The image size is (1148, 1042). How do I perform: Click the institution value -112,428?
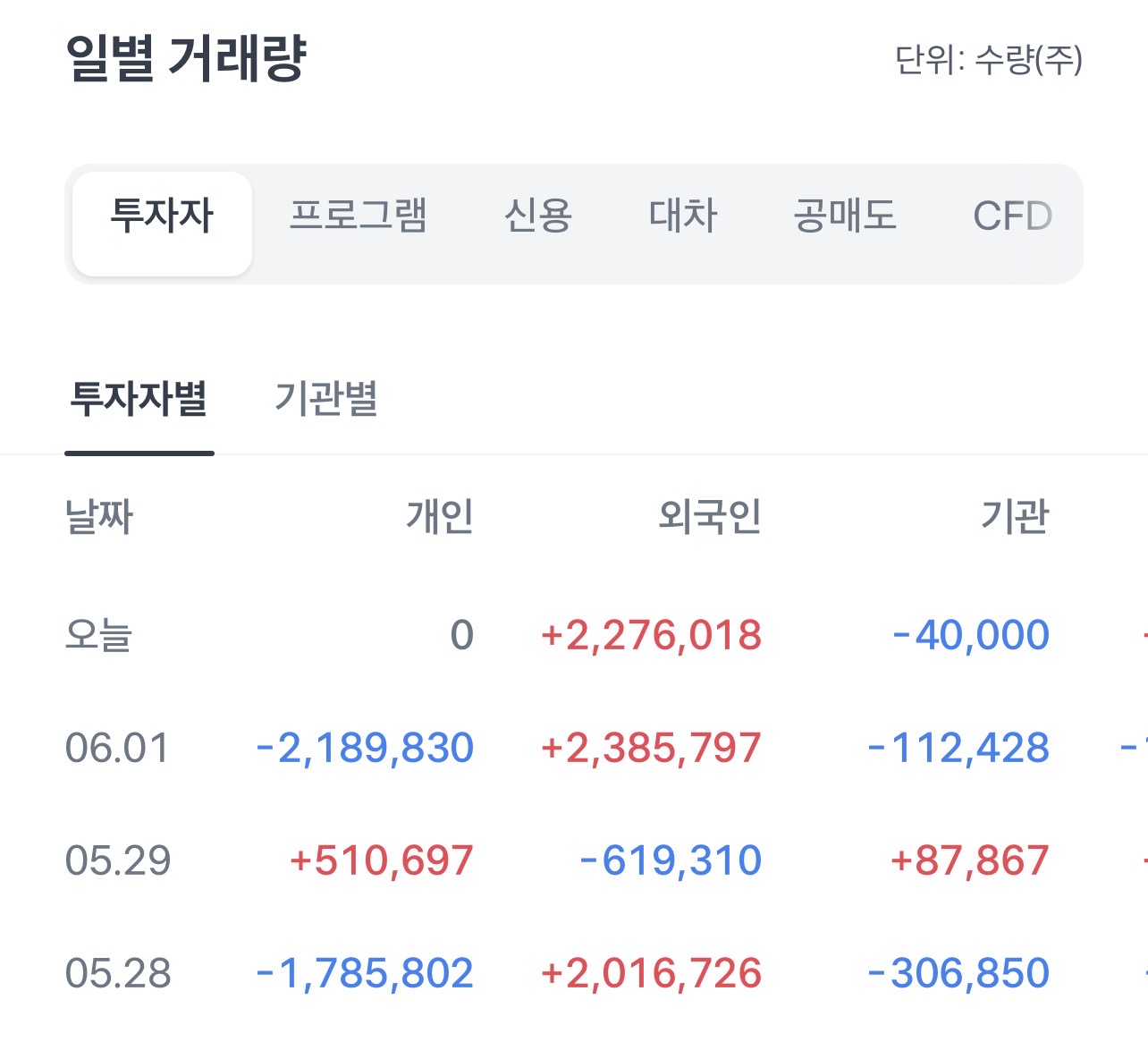coord(958,748)
